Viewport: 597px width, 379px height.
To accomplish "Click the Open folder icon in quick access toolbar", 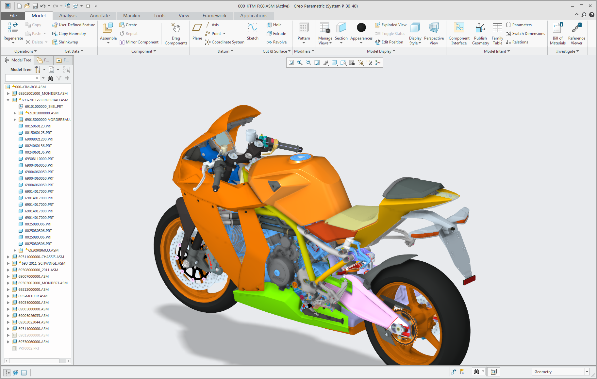I will [x=27, y=6].
